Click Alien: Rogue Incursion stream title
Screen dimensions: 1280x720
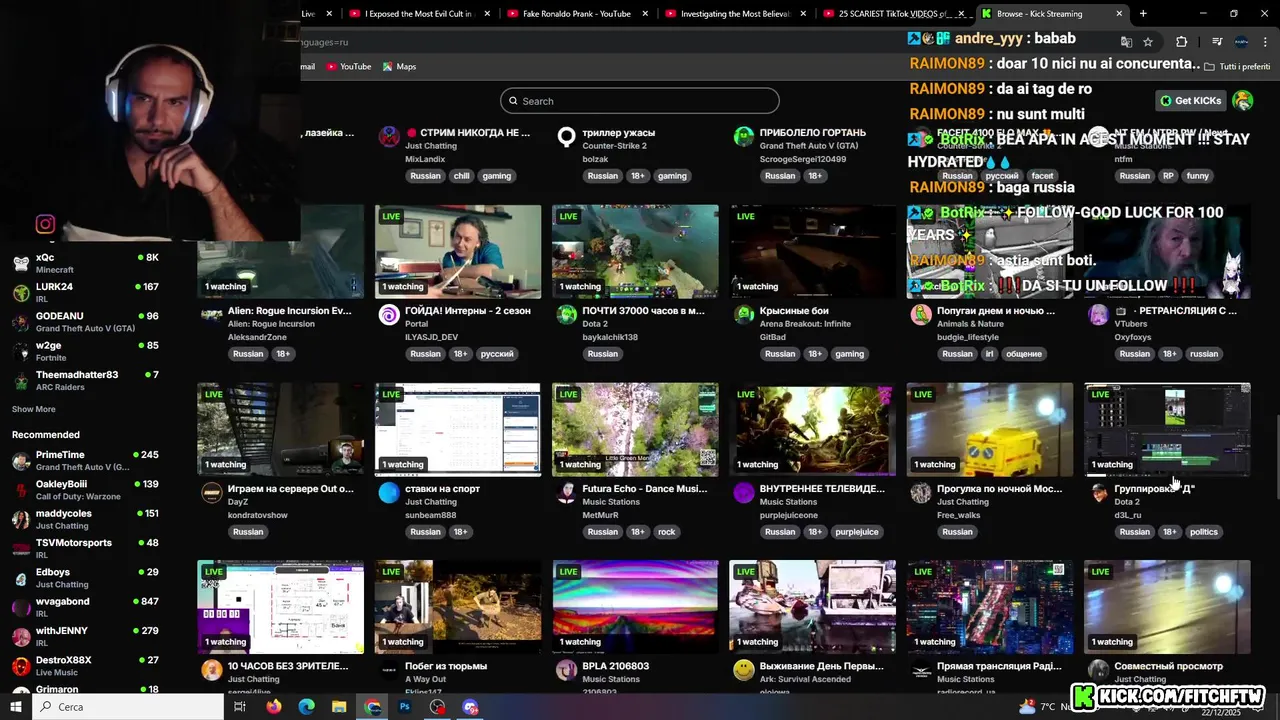290,311
